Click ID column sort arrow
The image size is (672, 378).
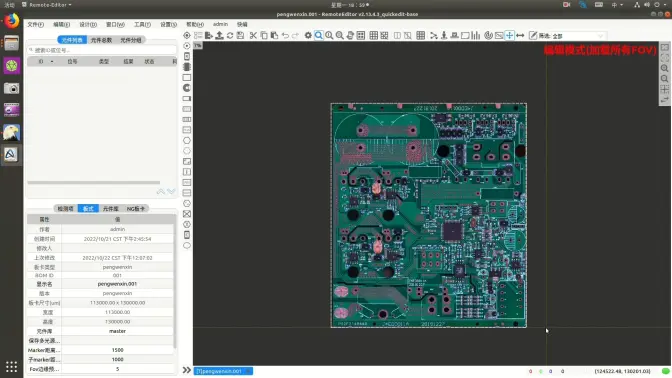point(52,62)
